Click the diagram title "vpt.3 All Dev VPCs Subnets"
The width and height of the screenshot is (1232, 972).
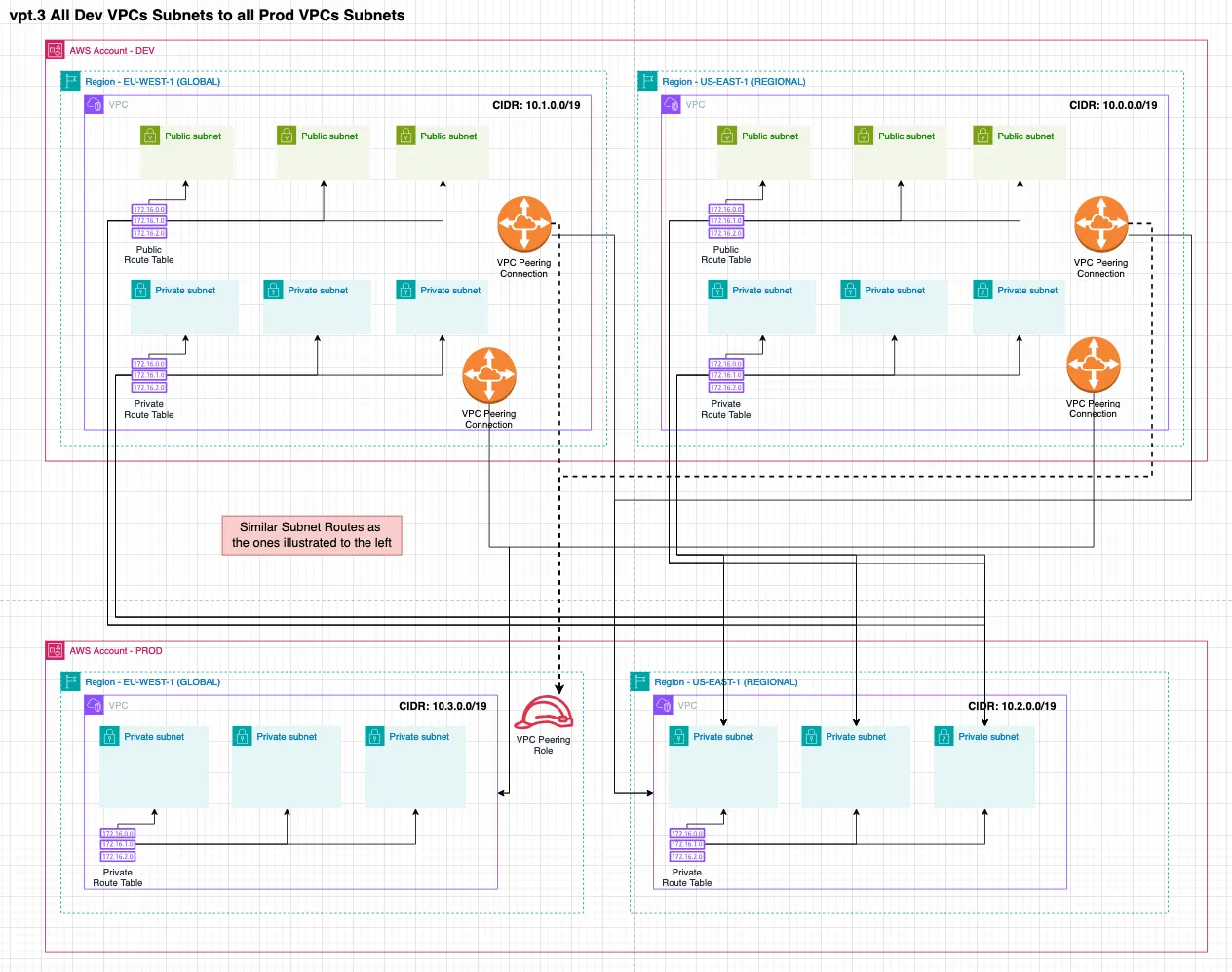coord(207,15)
